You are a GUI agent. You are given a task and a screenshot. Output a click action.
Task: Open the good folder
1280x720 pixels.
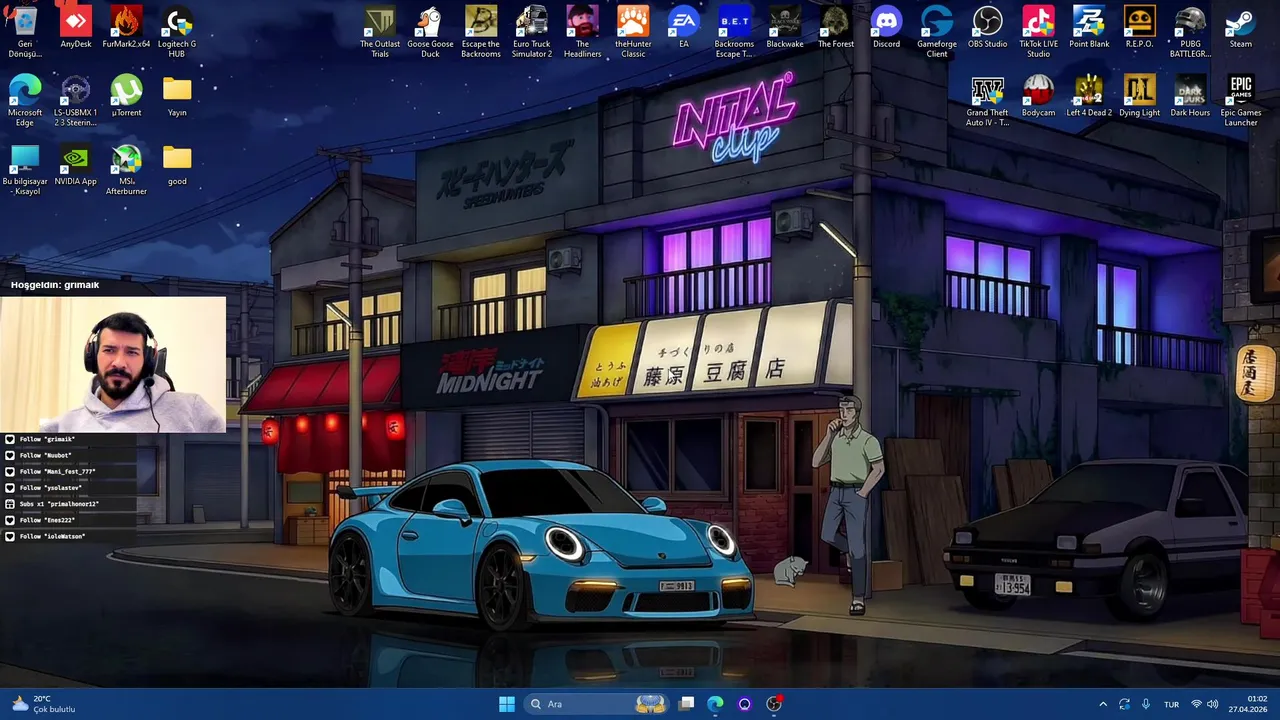click(177, 166)
